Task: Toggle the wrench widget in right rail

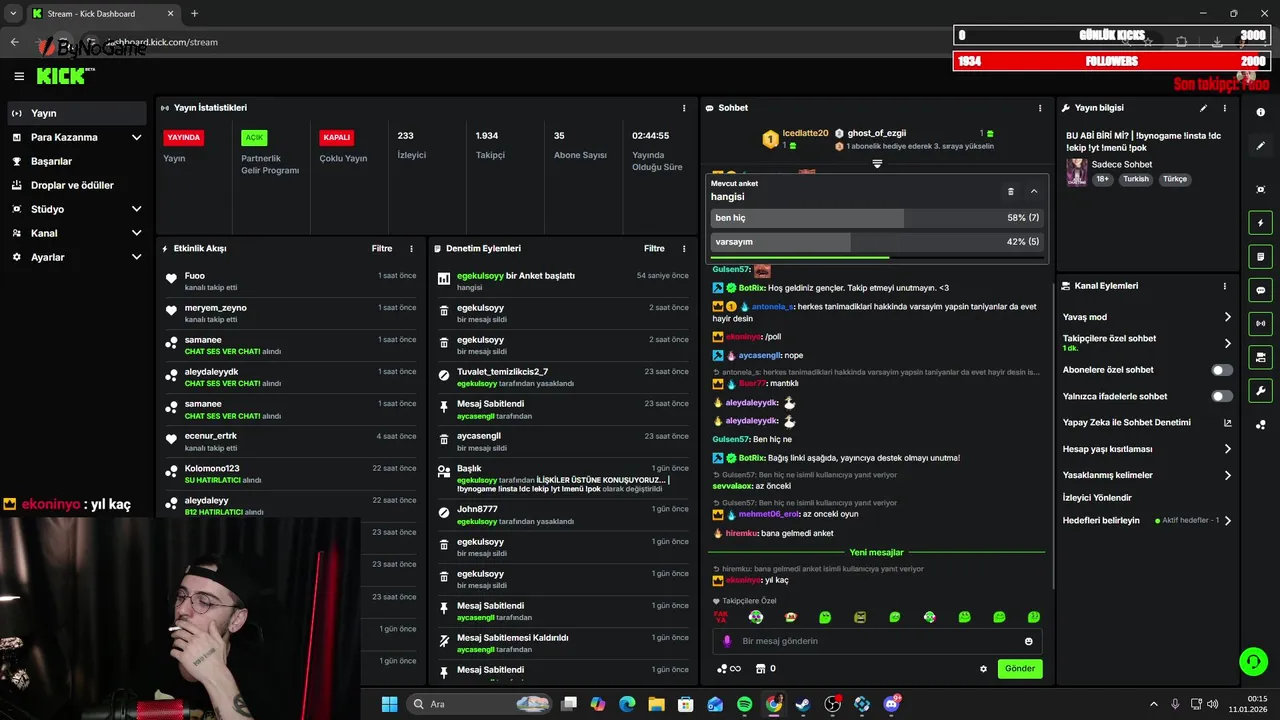Action: click(1260, 390)
